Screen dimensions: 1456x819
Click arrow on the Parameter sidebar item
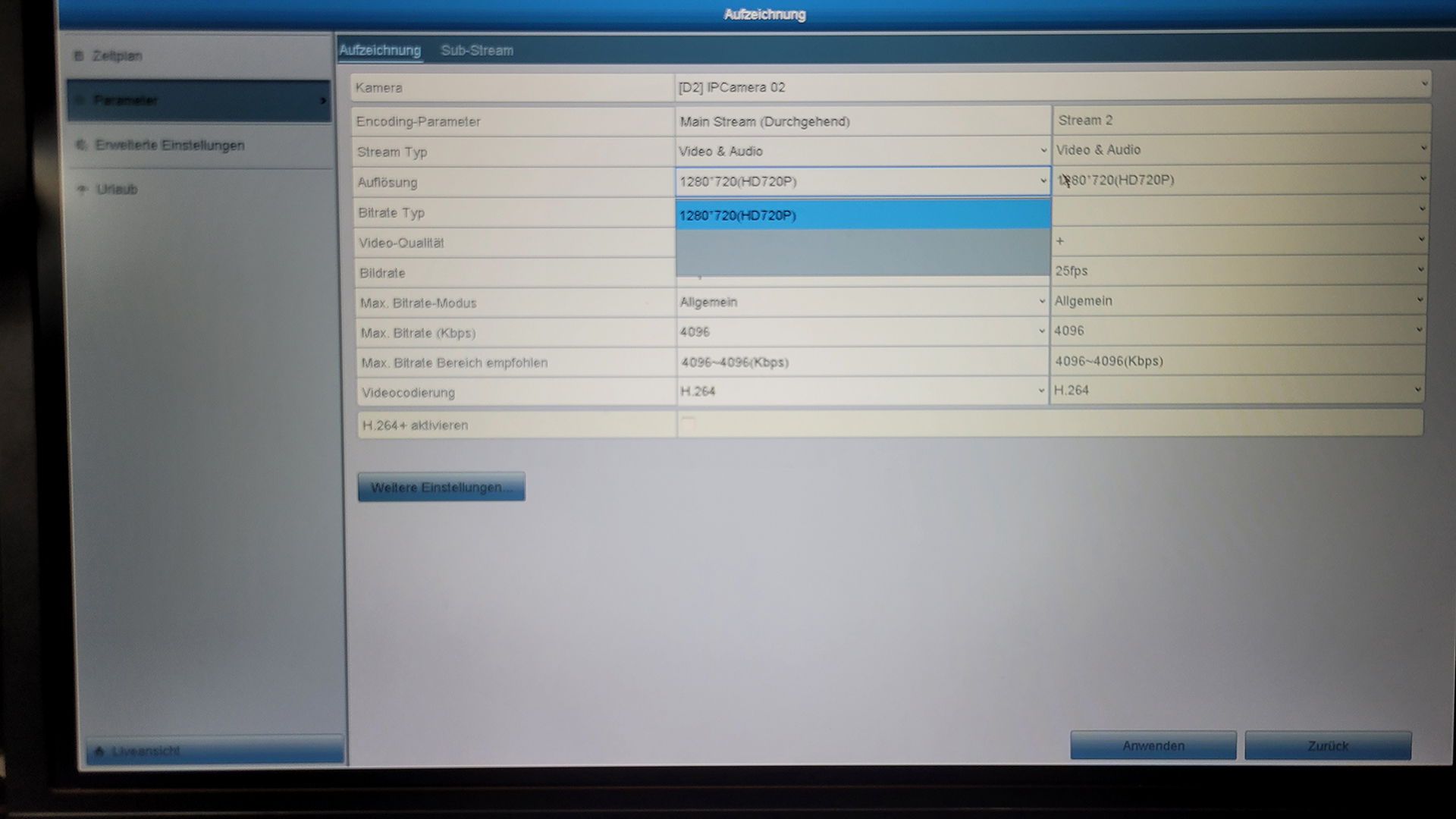(x=323, y=100)
